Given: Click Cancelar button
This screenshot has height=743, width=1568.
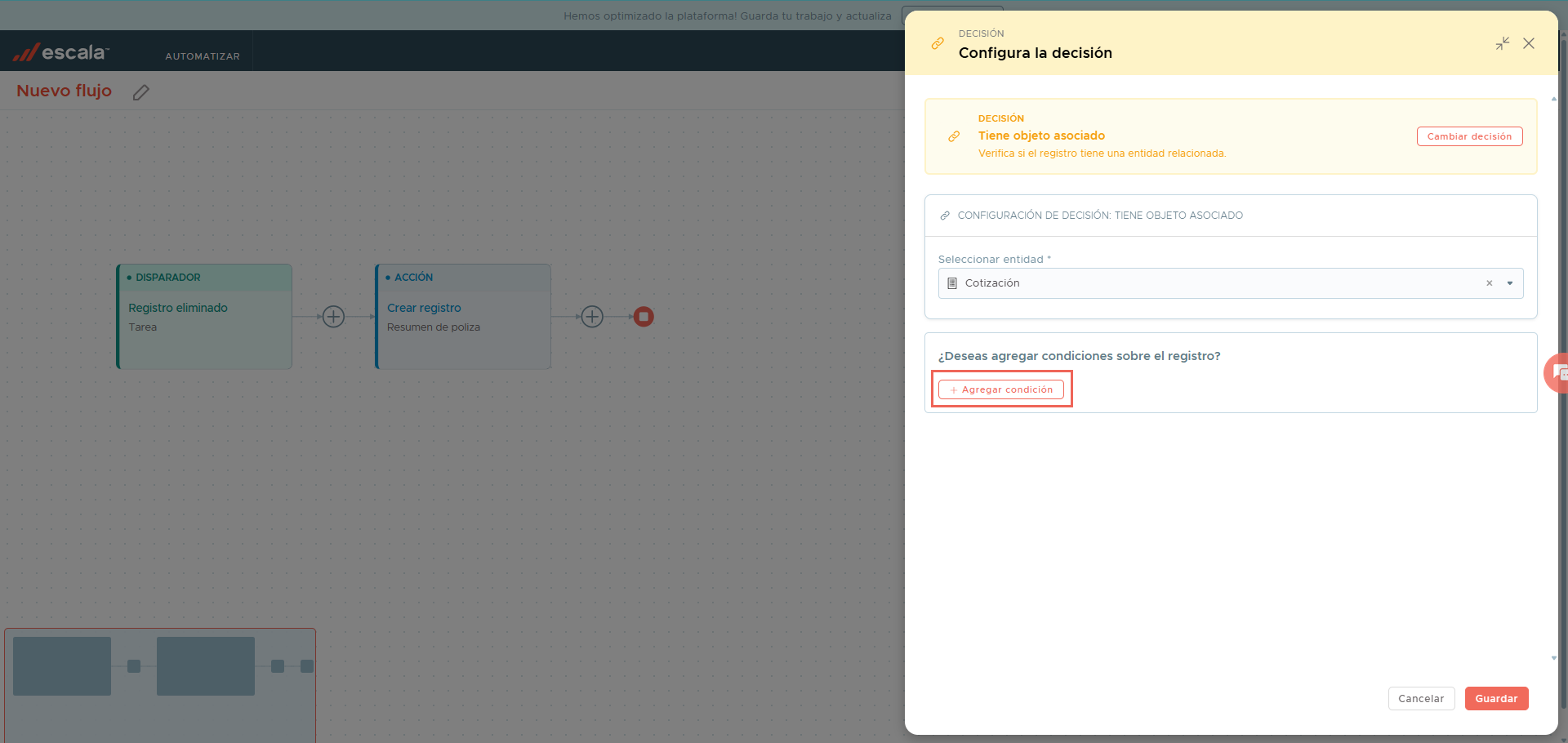Looking at the screenshot, I should tap(1421, 699).
